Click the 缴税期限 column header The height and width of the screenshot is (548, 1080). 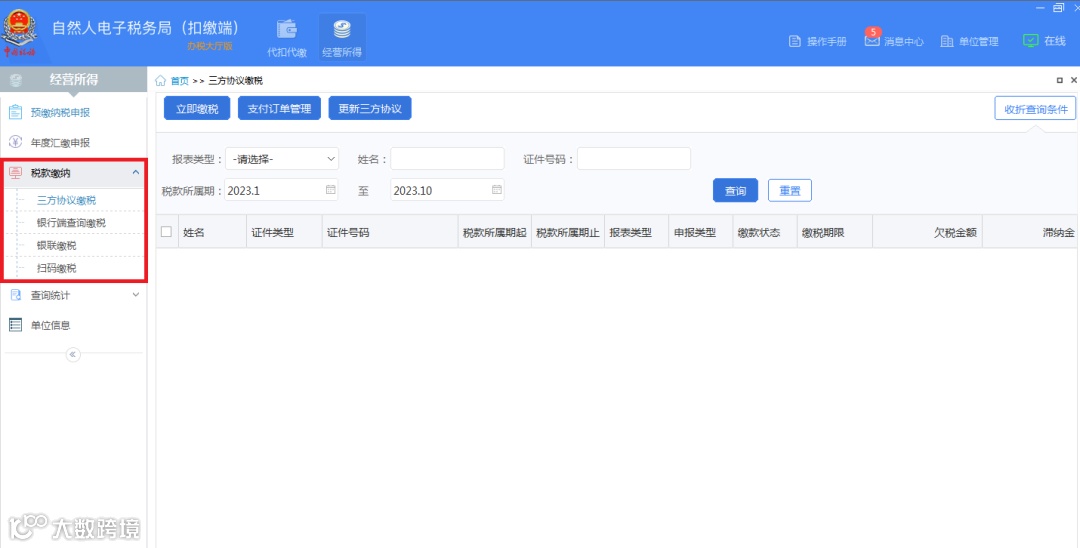tap(835, 232)
